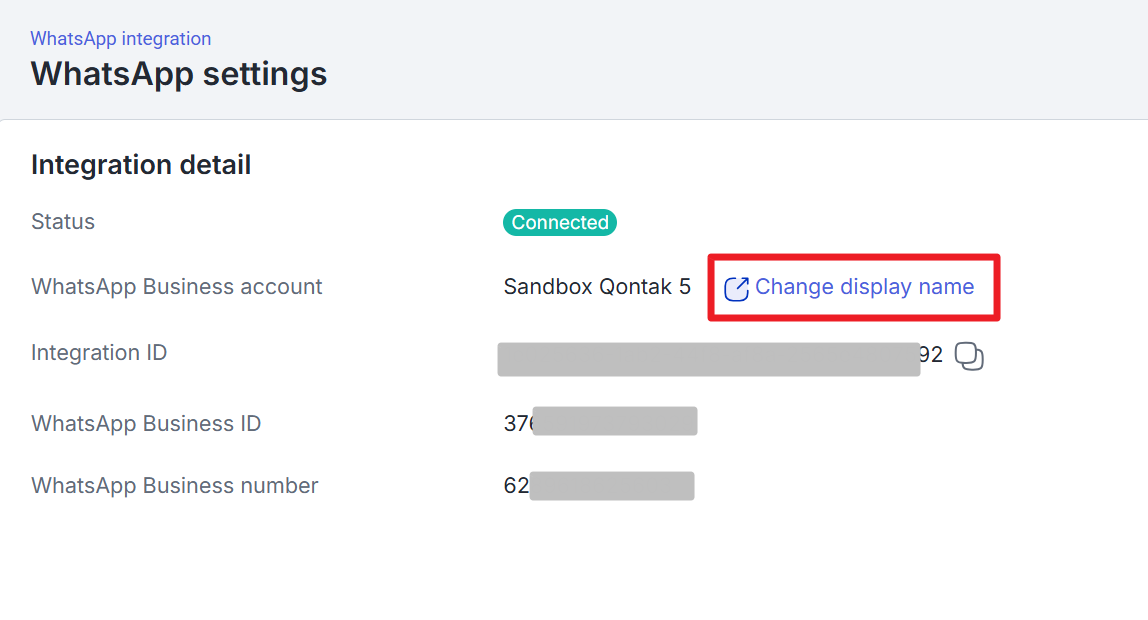Click the Integration ID field label
Screen dimensions: 1148x620
pos(99,353)
